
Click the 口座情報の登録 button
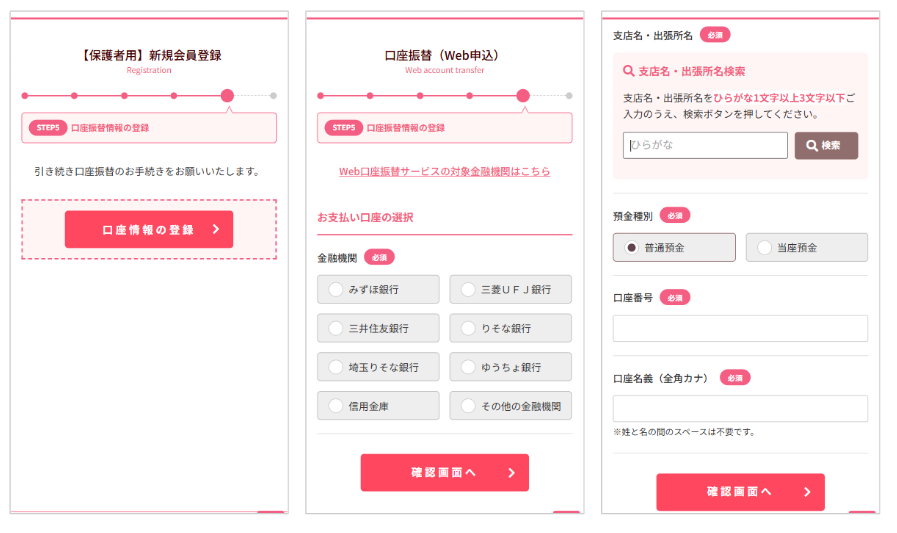click(x=148, y=230)
